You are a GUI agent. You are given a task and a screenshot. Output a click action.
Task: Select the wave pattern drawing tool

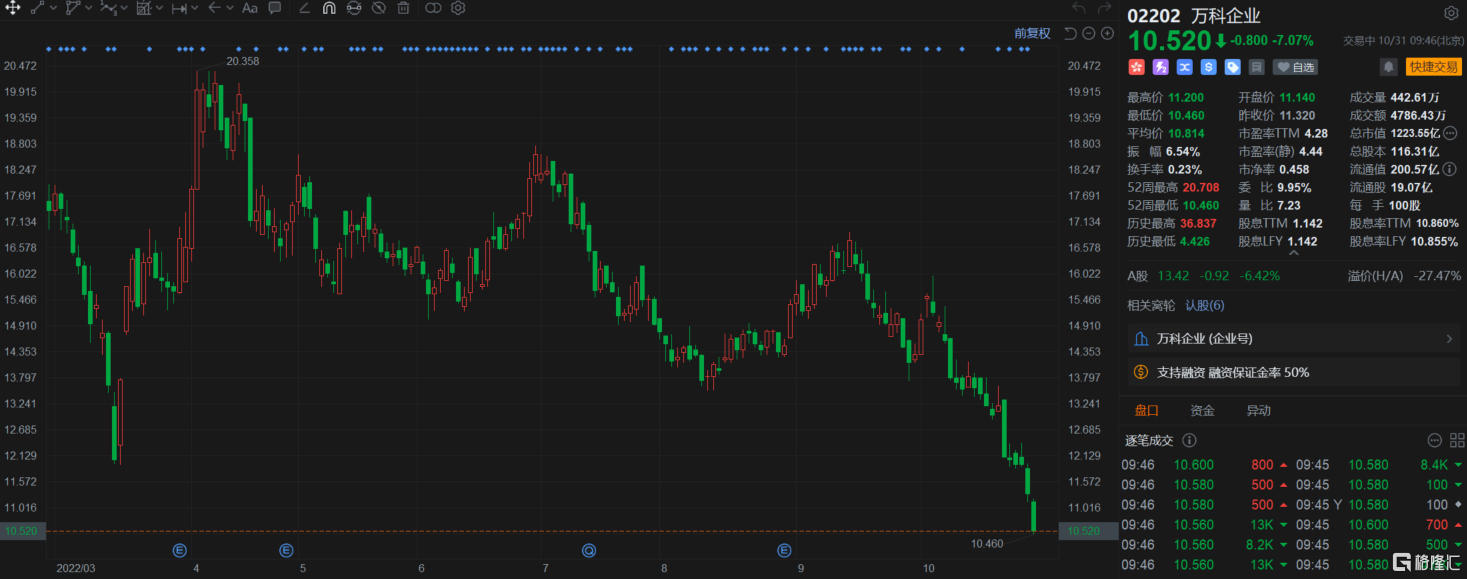(108, 8)
